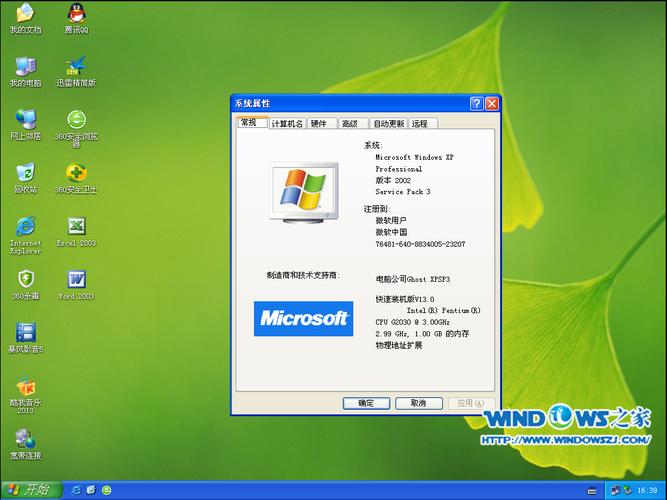Click the 取消 button
Screen dimensions: 667x500
pyautogui.click(x=418, y=403)
